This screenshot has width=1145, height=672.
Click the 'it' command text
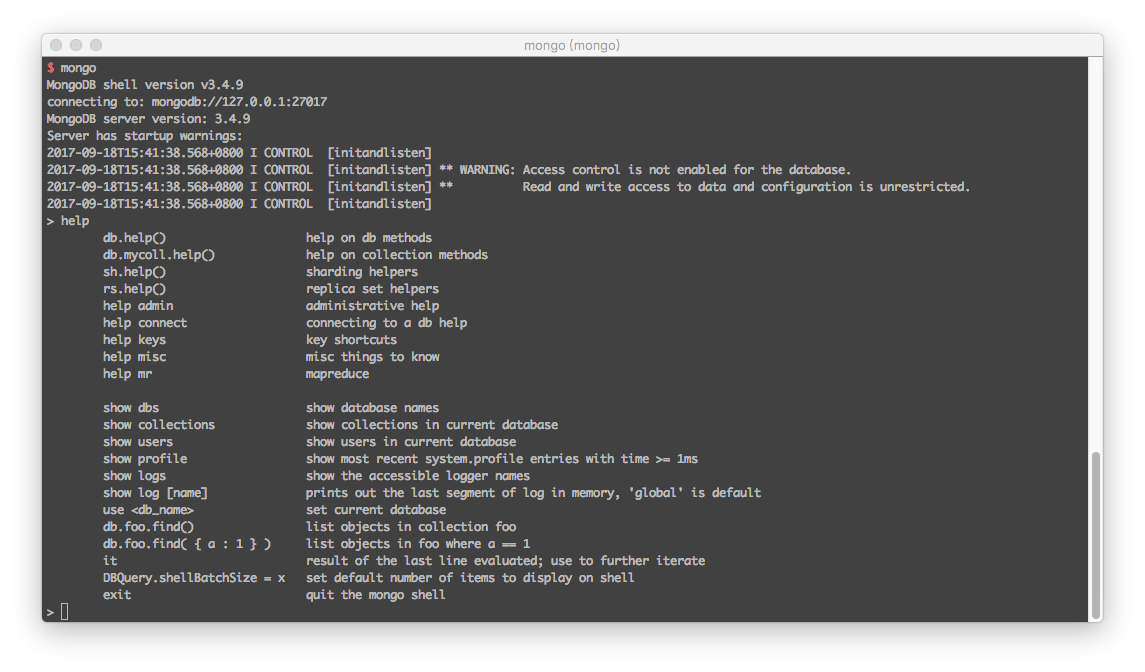click(x=110, y=560)
